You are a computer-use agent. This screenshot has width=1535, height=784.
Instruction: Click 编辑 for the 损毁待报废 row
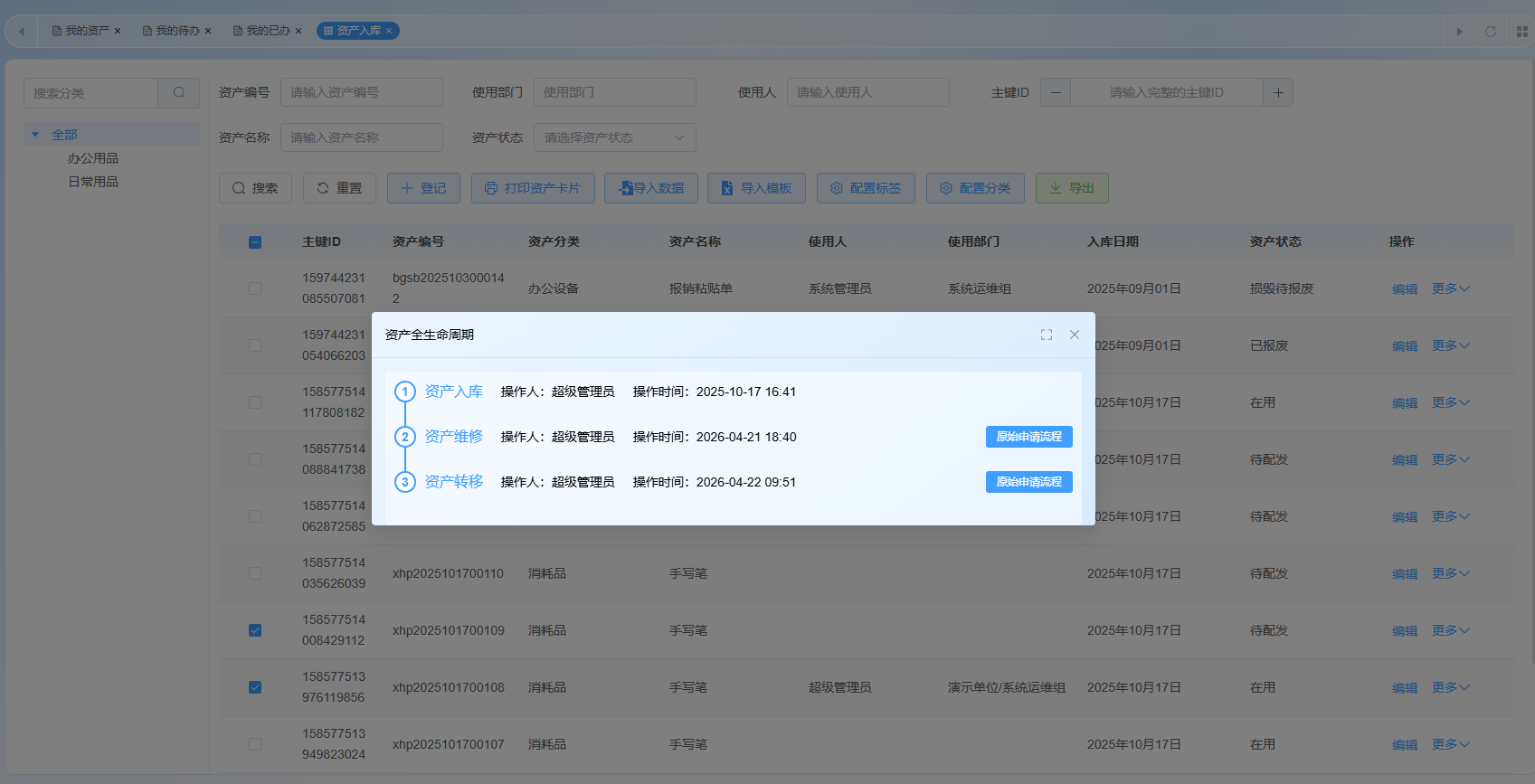[x=1405, y=289]
